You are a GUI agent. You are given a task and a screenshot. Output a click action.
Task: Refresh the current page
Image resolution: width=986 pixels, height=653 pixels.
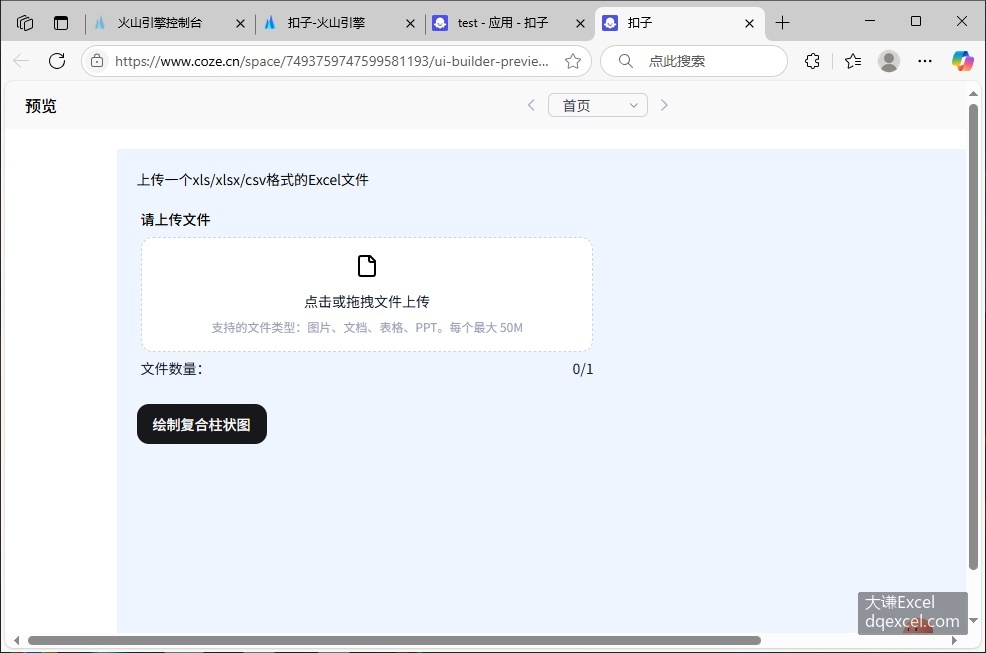[x=57, y=61]
